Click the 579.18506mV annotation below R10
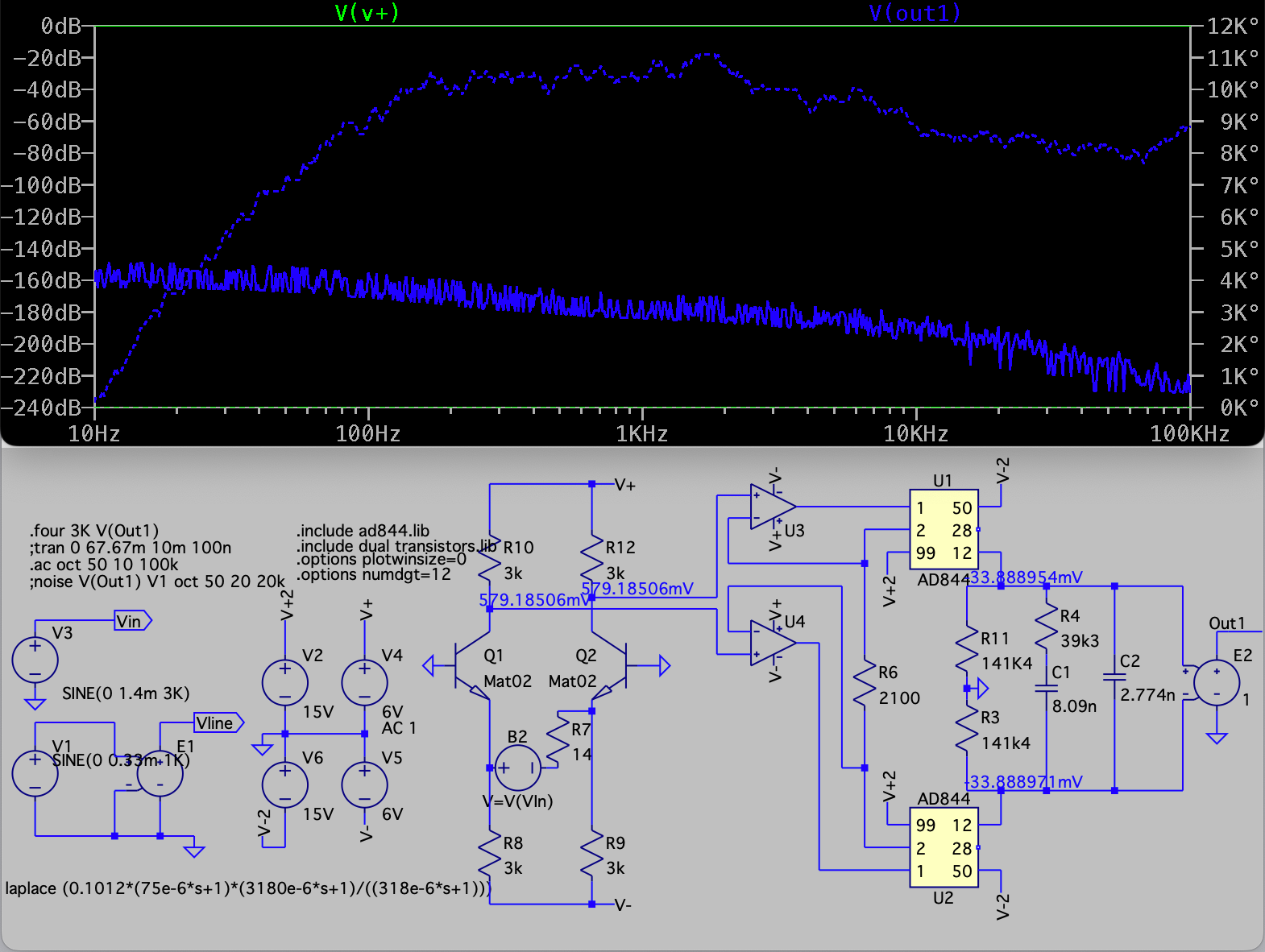This screenshot has height=952, width=1265. (535, 600)
